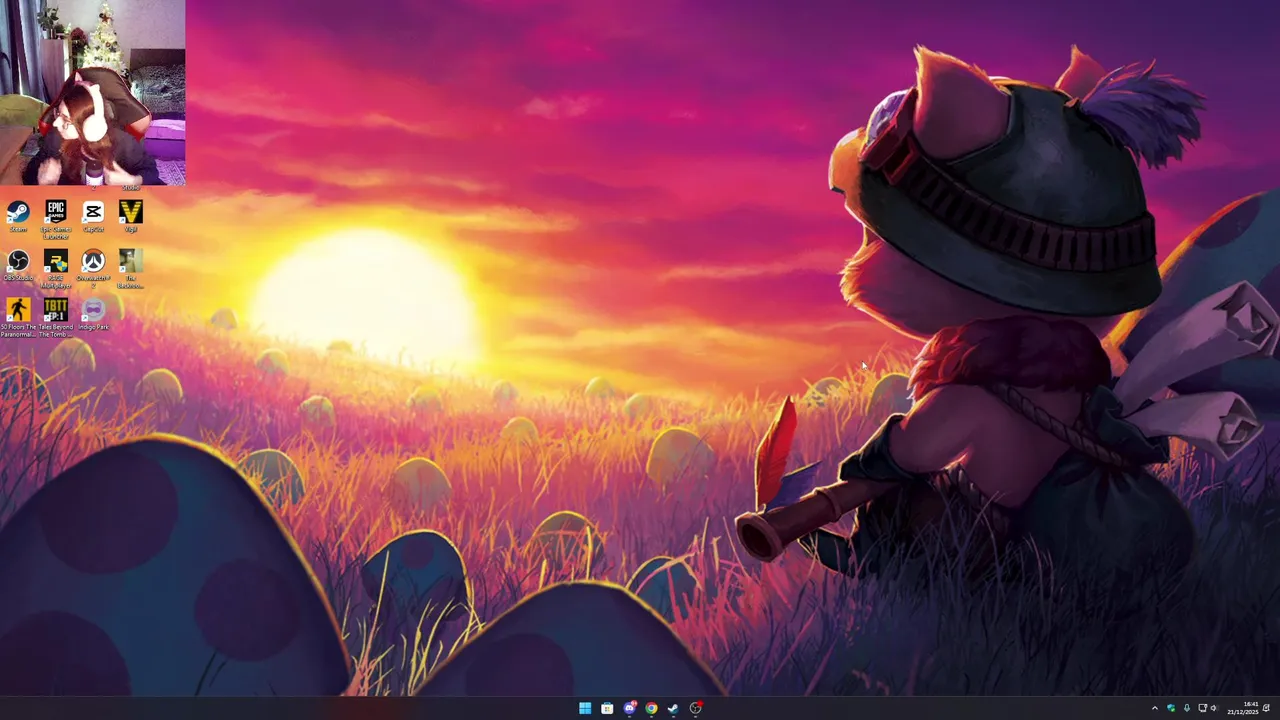Select the RAGE Multiplayer desktop shortcut
The height and width of the screenshot is (720, 1280).
(56, 269)
